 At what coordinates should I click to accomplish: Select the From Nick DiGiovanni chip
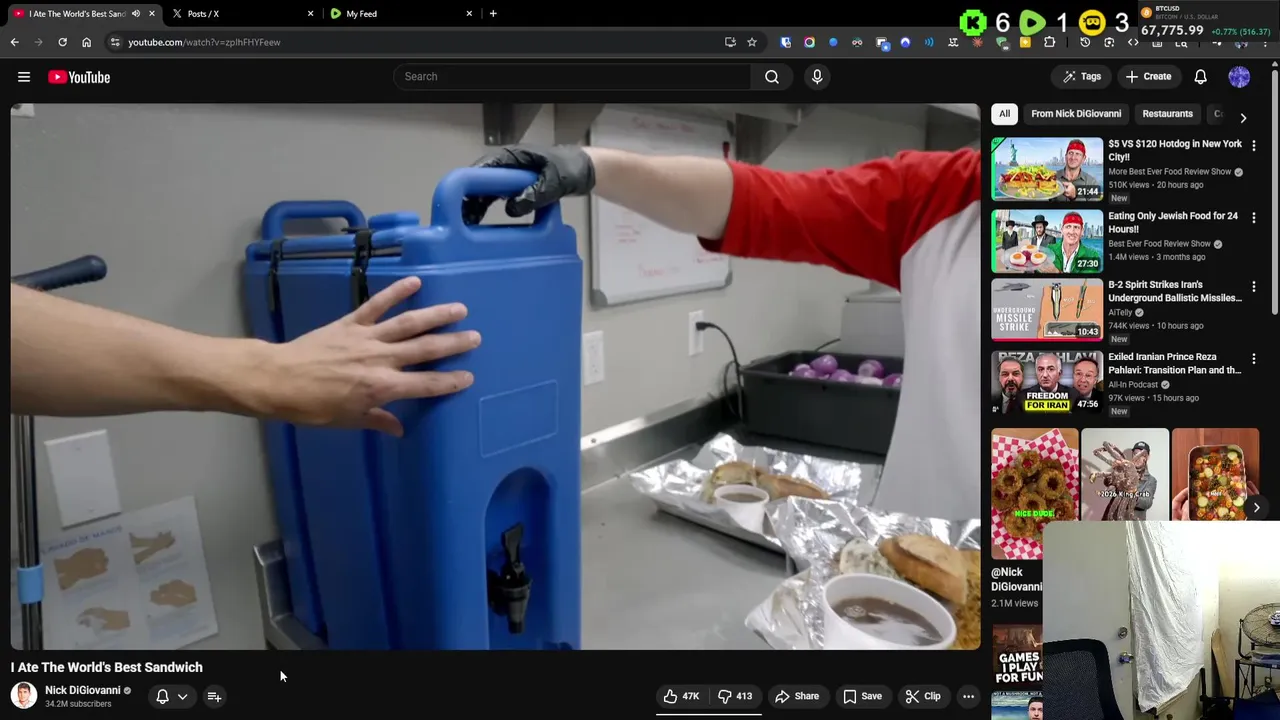1076,114
